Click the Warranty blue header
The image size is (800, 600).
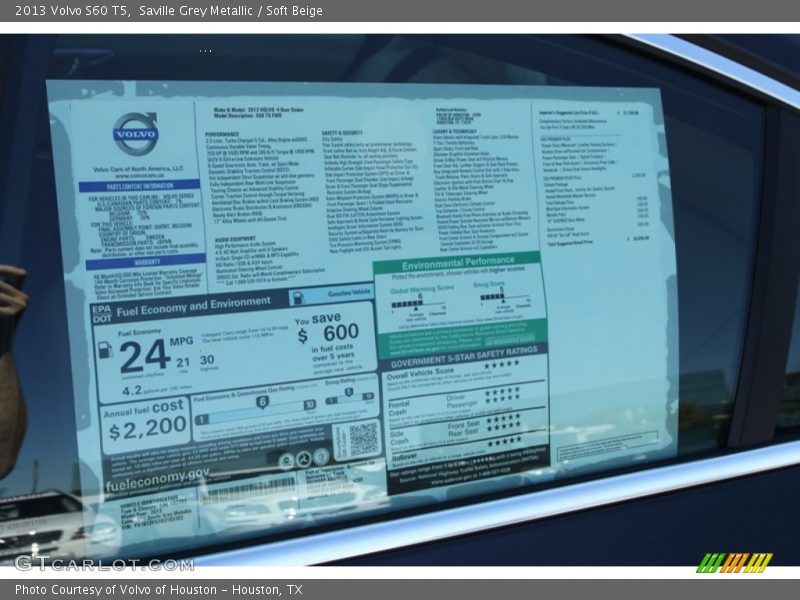[146, 263]
